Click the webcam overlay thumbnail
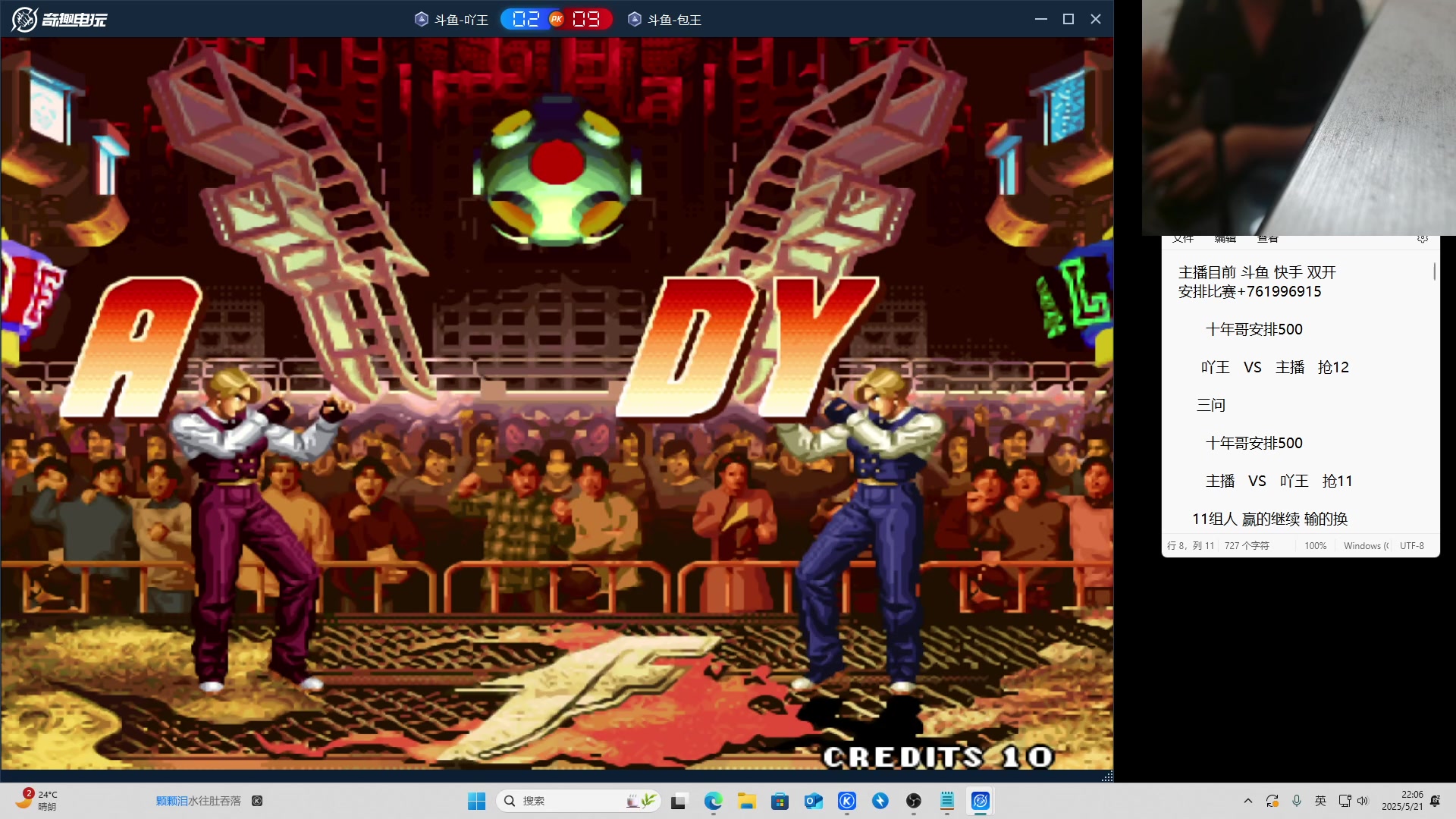The width and height of the screenshot is (1456, 819). point(1299,118)
